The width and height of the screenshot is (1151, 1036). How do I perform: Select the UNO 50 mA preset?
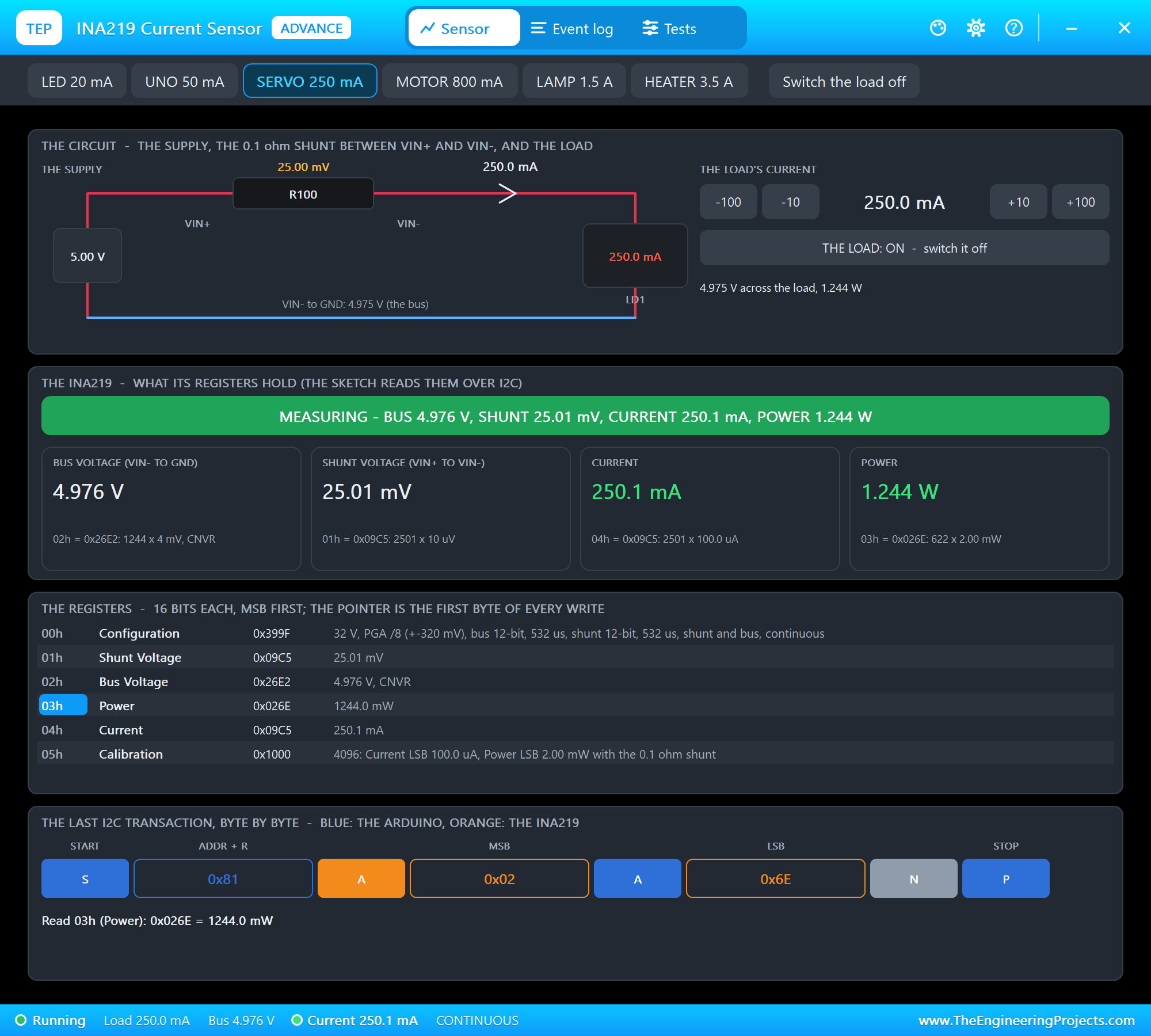185,81
